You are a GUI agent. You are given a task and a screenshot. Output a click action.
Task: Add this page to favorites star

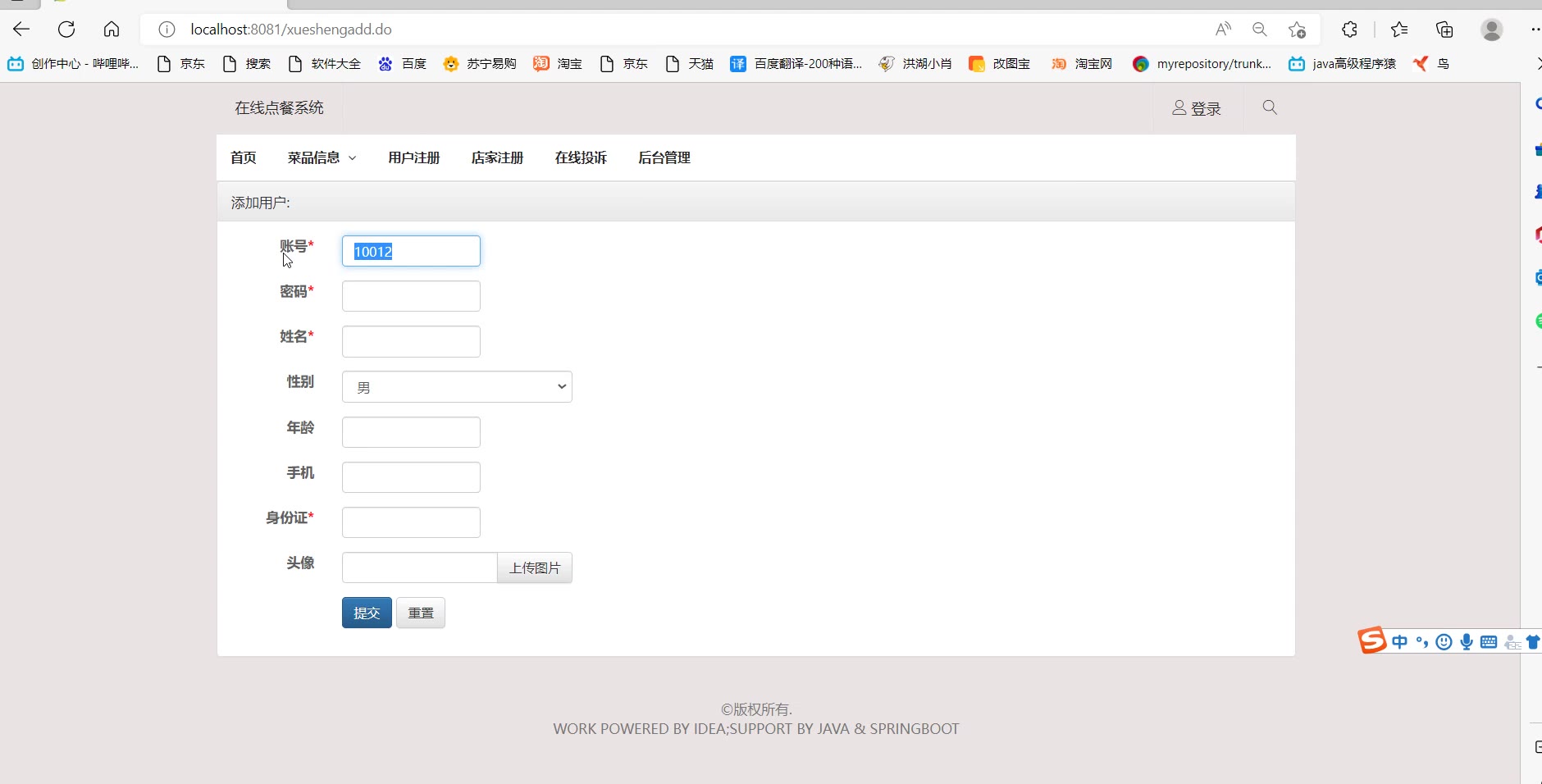tap(1297, 30)
